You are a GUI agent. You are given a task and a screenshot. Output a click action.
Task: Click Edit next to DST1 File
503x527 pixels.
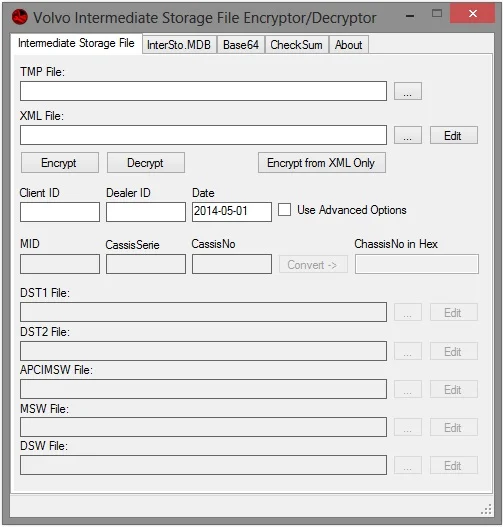[x=453, y=312]
